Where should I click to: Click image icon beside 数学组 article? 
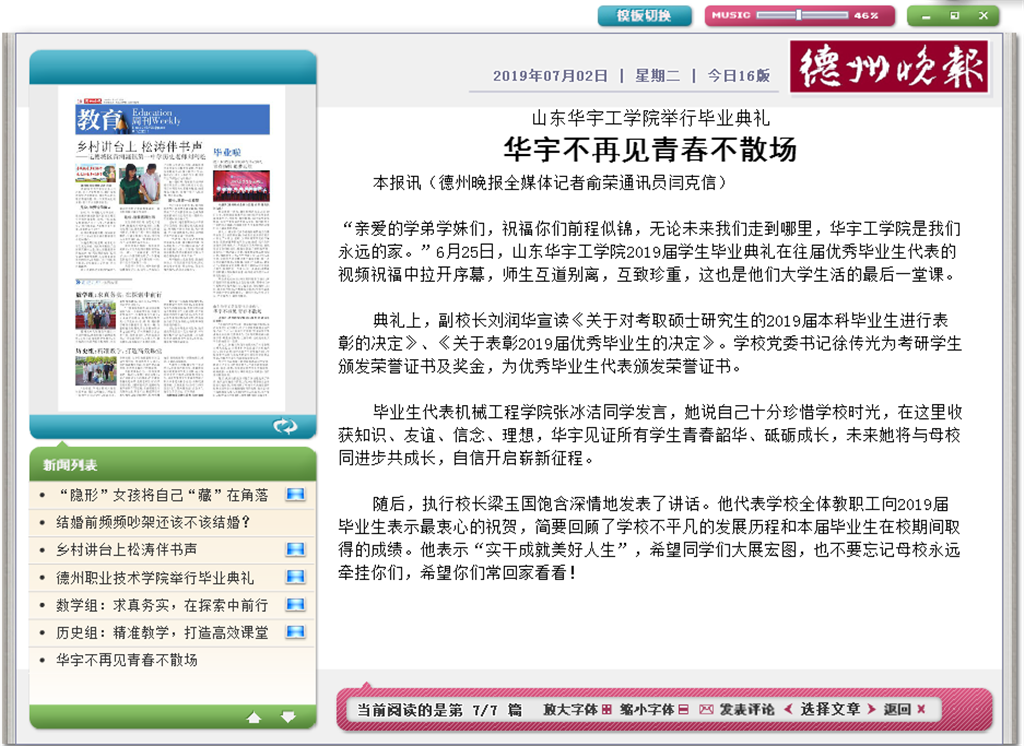point(295,605)
